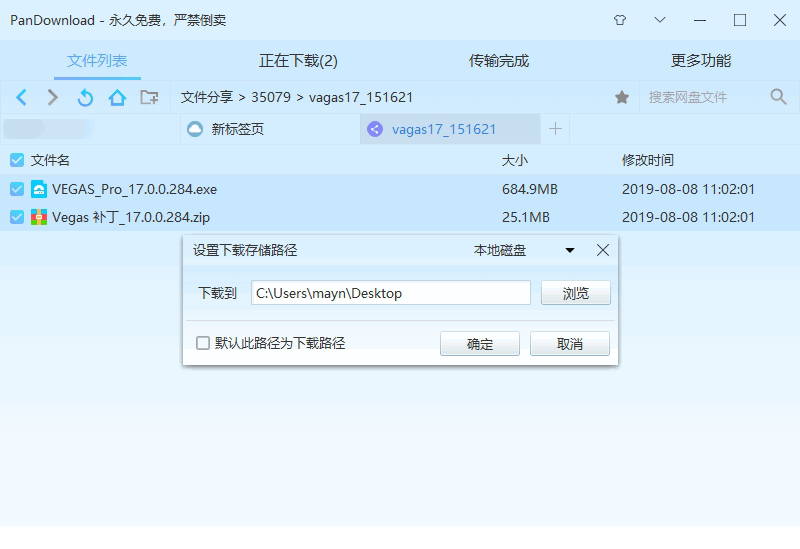The height and width of the screenshot is (549, 800).
Task: Select file name VEGAS_Pro_17.0.0.284.exe
Action: click(x=134, y=189)
